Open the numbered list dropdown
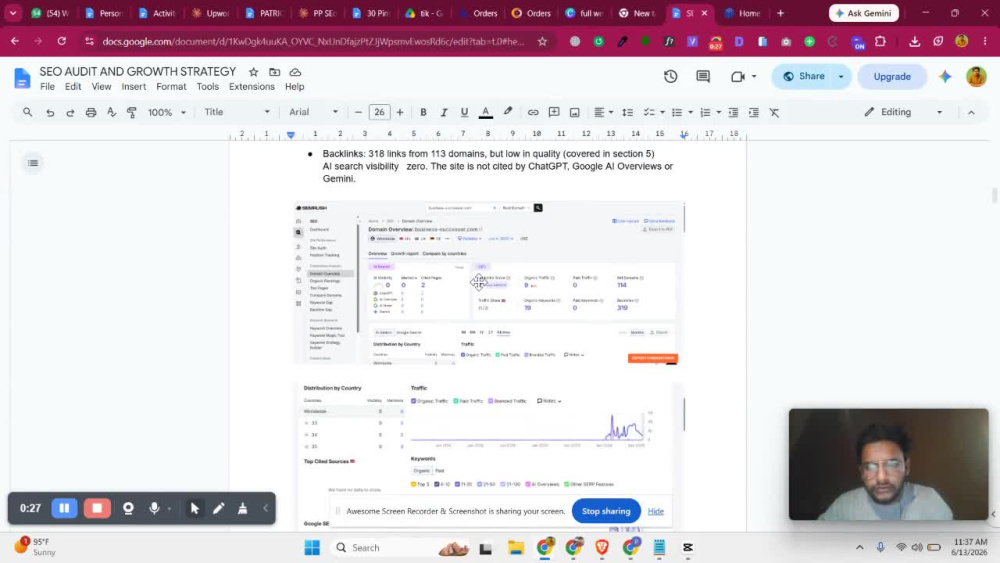The image size is (1000, 563). 710,112
